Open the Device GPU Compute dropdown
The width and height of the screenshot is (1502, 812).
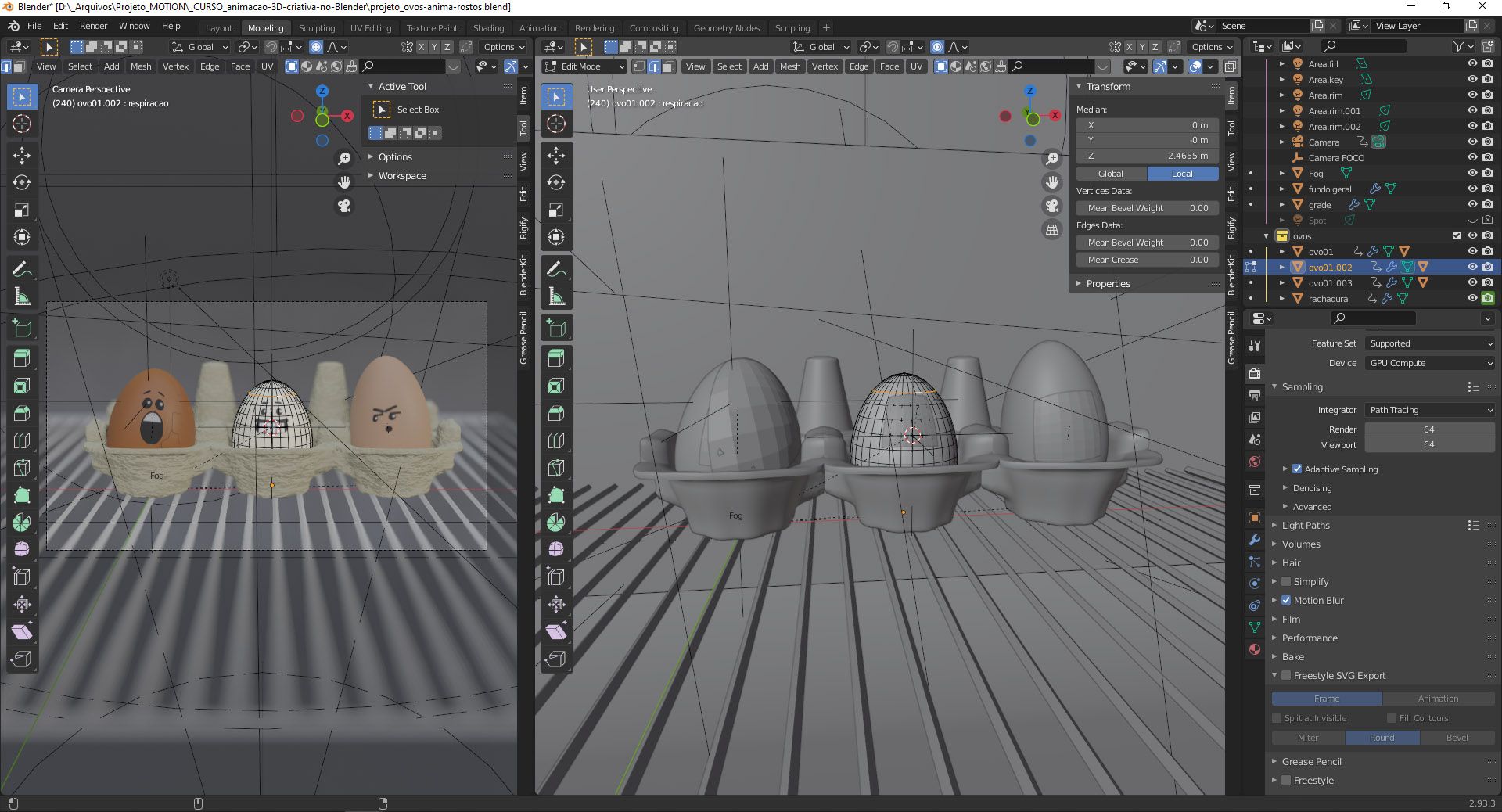tap(1430, 363)
